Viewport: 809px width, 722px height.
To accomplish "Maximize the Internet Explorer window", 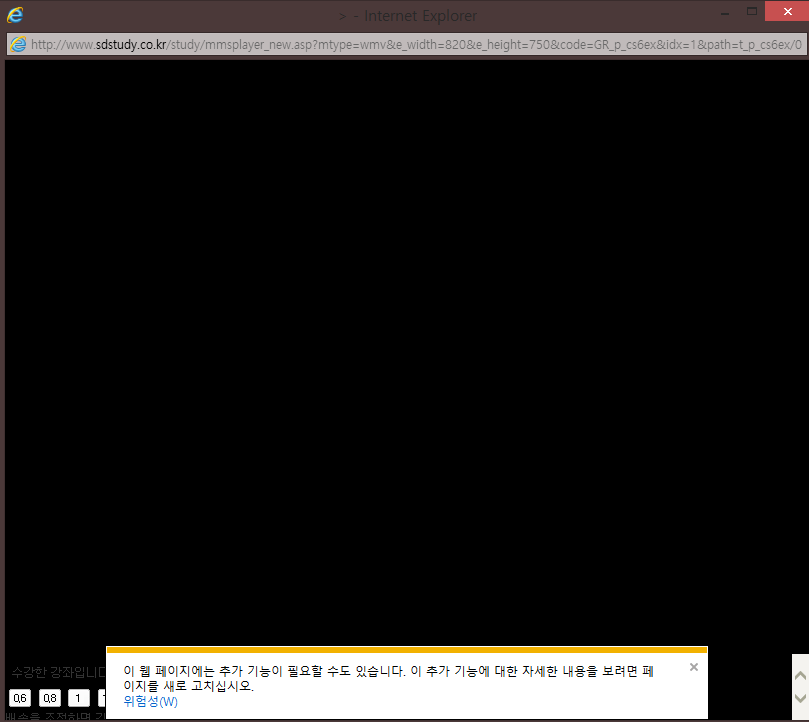I will tap(752, 11).
